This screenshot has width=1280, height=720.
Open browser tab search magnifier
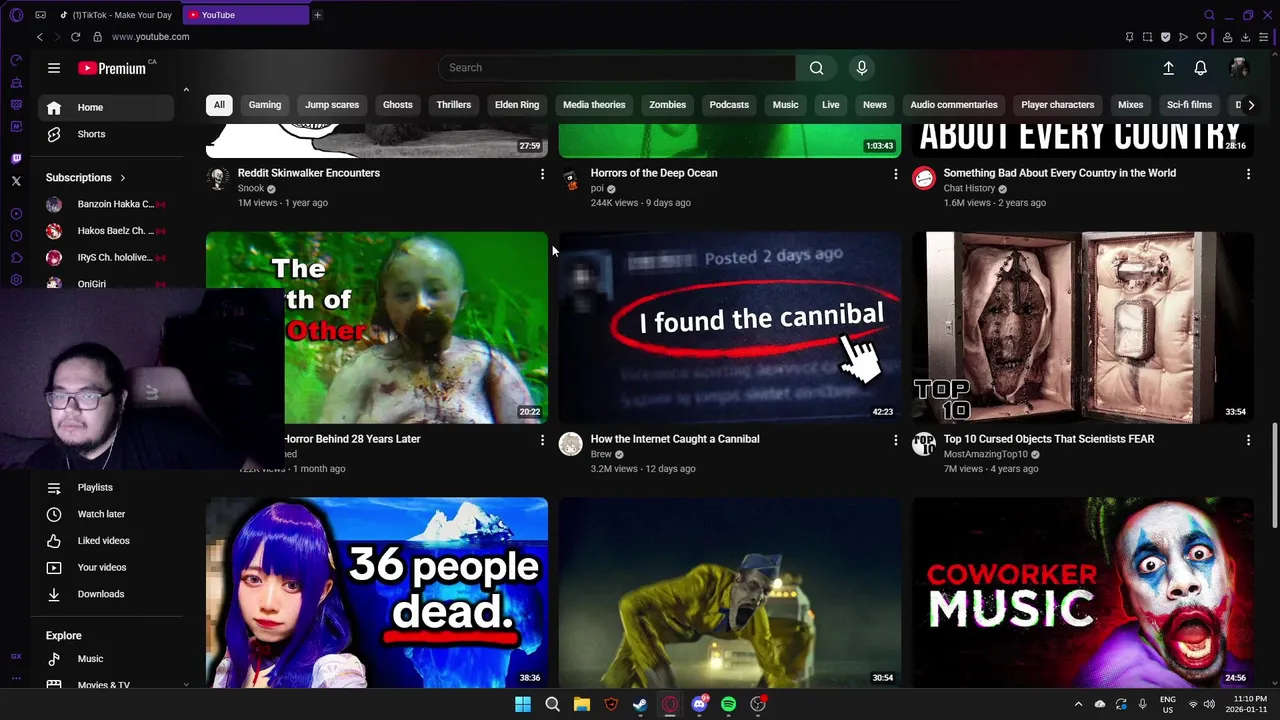pyautogui.click(x=1209, y=15)
